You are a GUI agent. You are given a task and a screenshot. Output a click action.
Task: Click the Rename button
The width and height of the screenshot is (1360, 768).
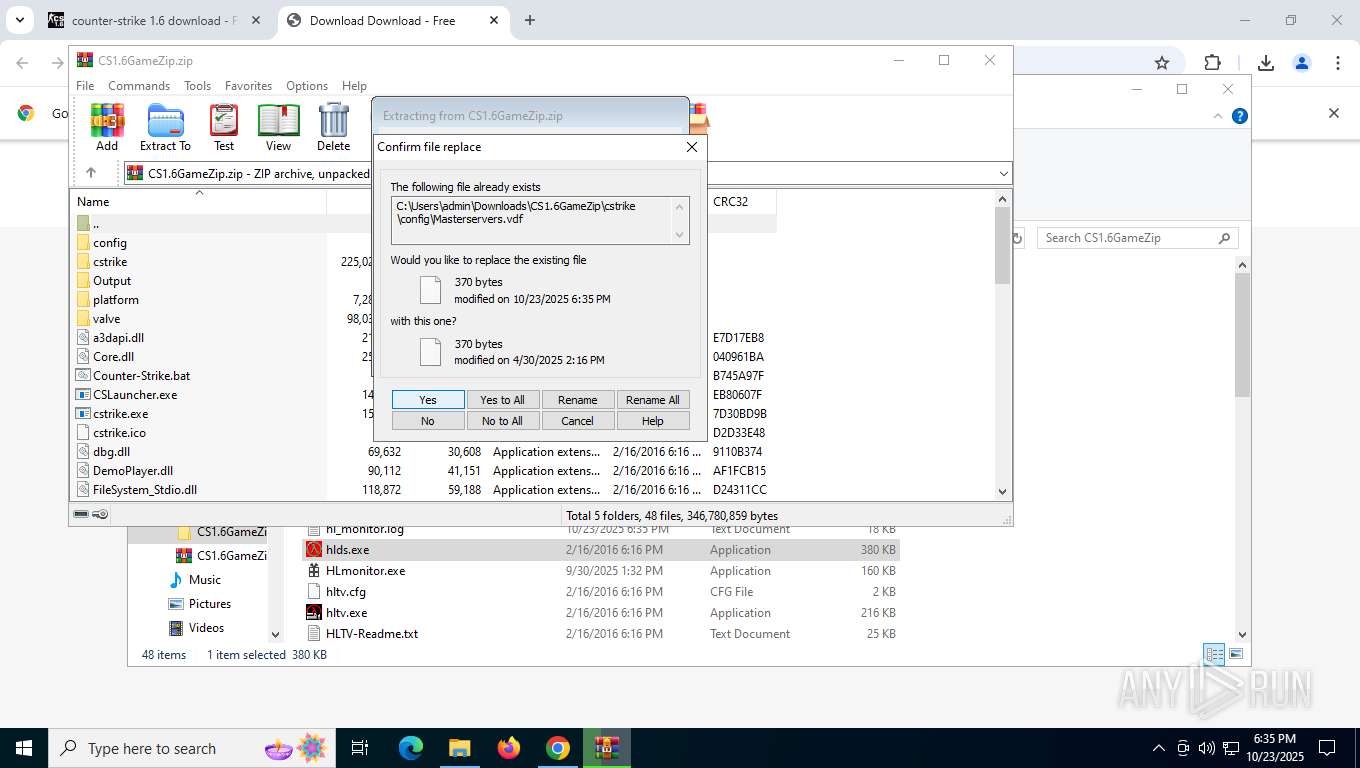pyautogui.click(x=577, y=400)
